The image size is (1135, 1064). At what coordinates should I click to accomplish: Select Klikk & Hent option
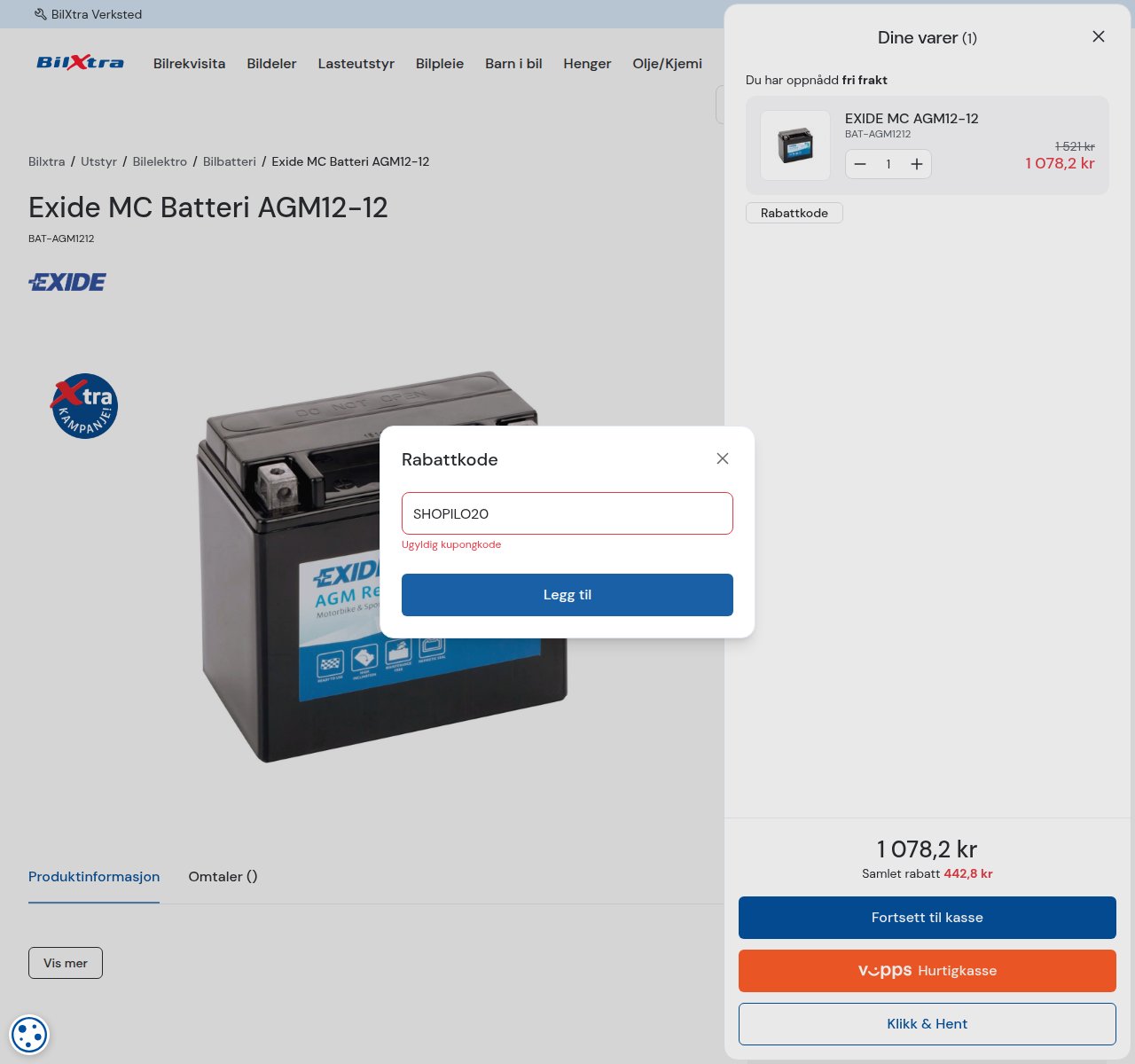pos(928,1024)
